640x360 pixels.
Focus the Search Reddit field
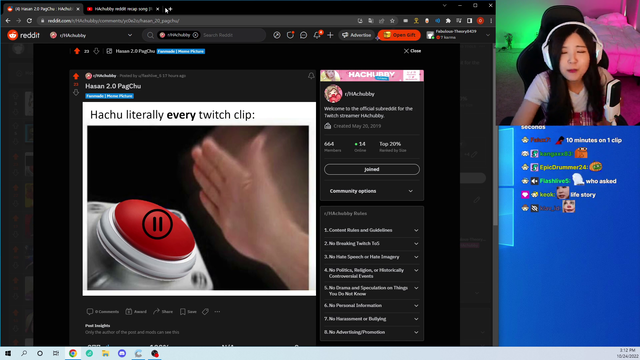(233, 35)
